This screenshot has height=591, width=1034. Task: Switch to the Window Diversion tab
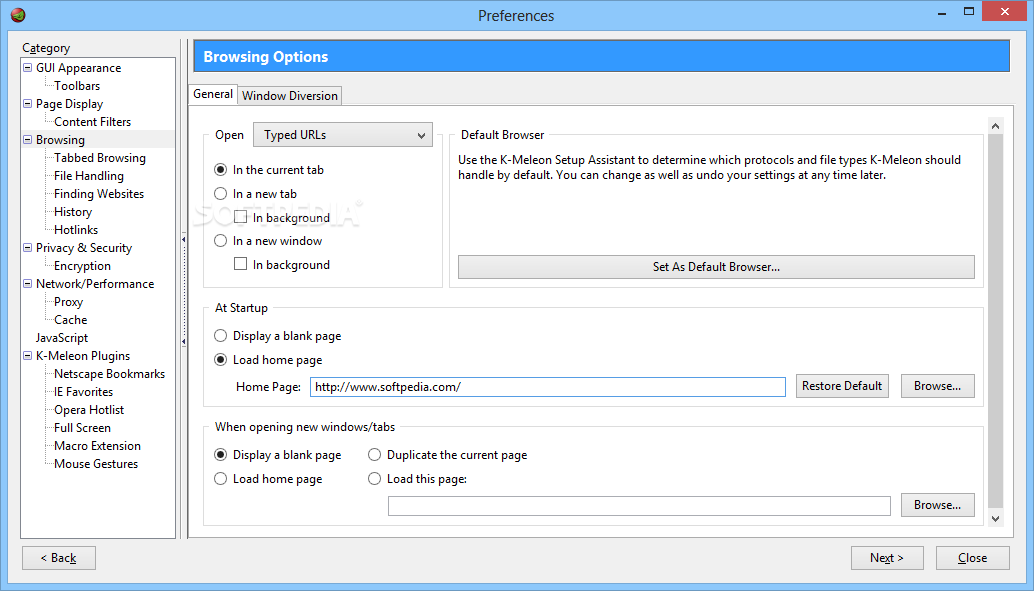point(289,96)
